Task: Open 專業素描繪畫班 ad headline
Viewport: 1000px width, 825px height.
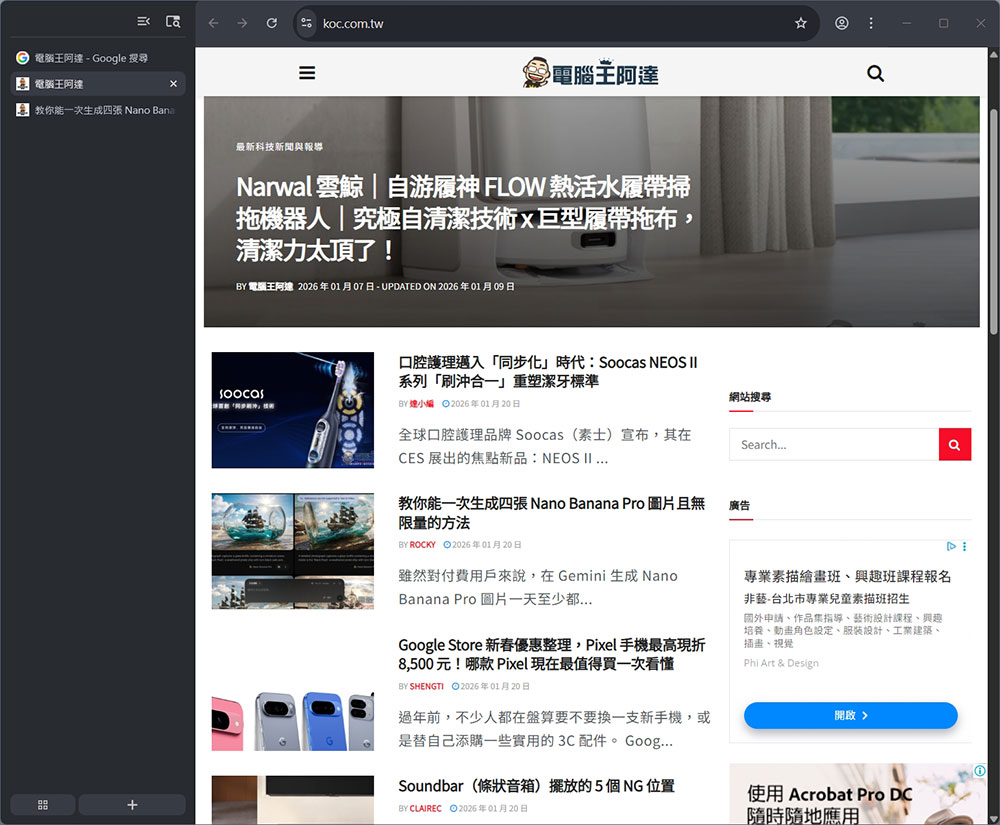Action: (x=847, y=576)
